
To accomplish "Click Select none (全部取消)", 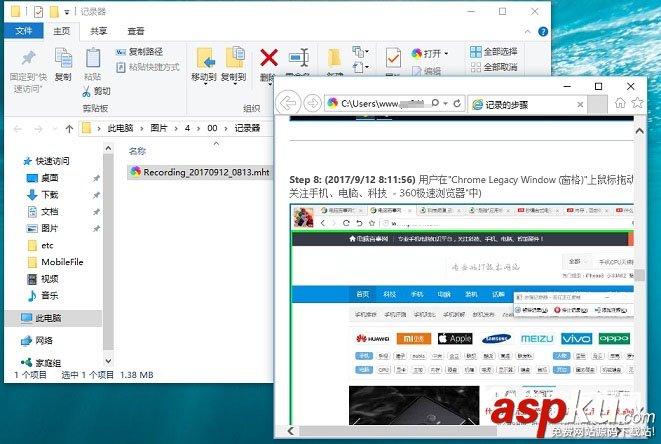I will (494, 67).
